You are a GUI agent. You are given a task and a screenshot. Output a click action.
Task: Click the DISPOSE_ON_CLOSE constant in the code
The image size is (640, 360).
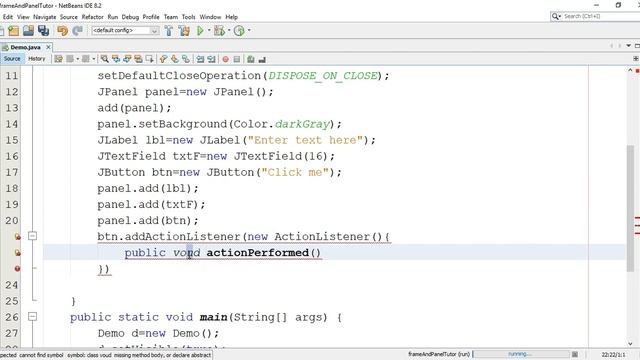(323, 76)
